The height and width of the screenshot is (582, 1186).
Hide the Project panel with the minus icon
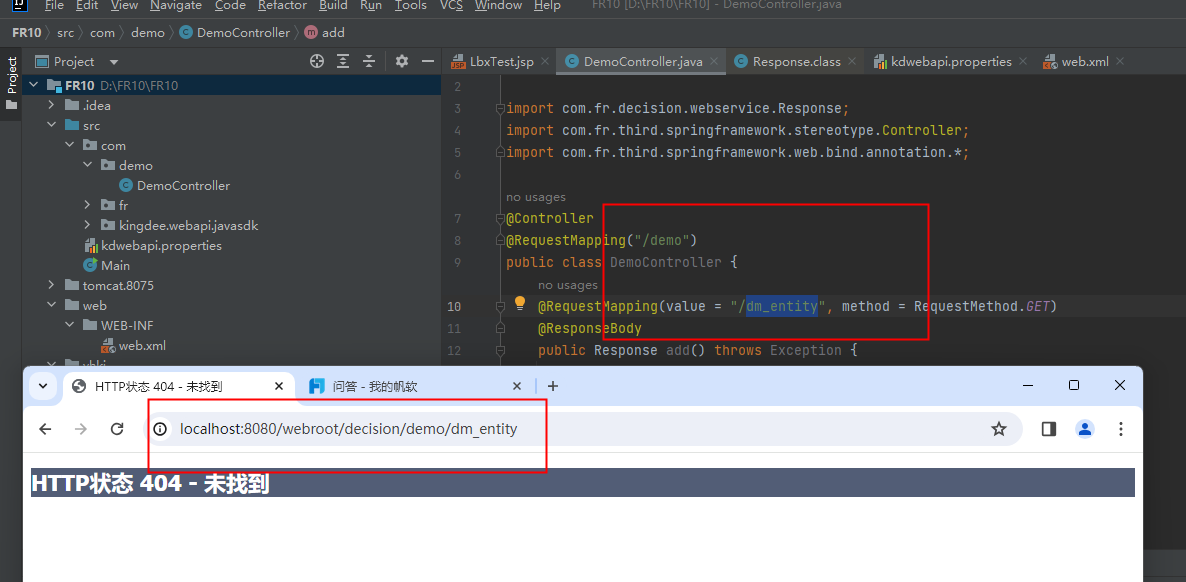point(428,61)
